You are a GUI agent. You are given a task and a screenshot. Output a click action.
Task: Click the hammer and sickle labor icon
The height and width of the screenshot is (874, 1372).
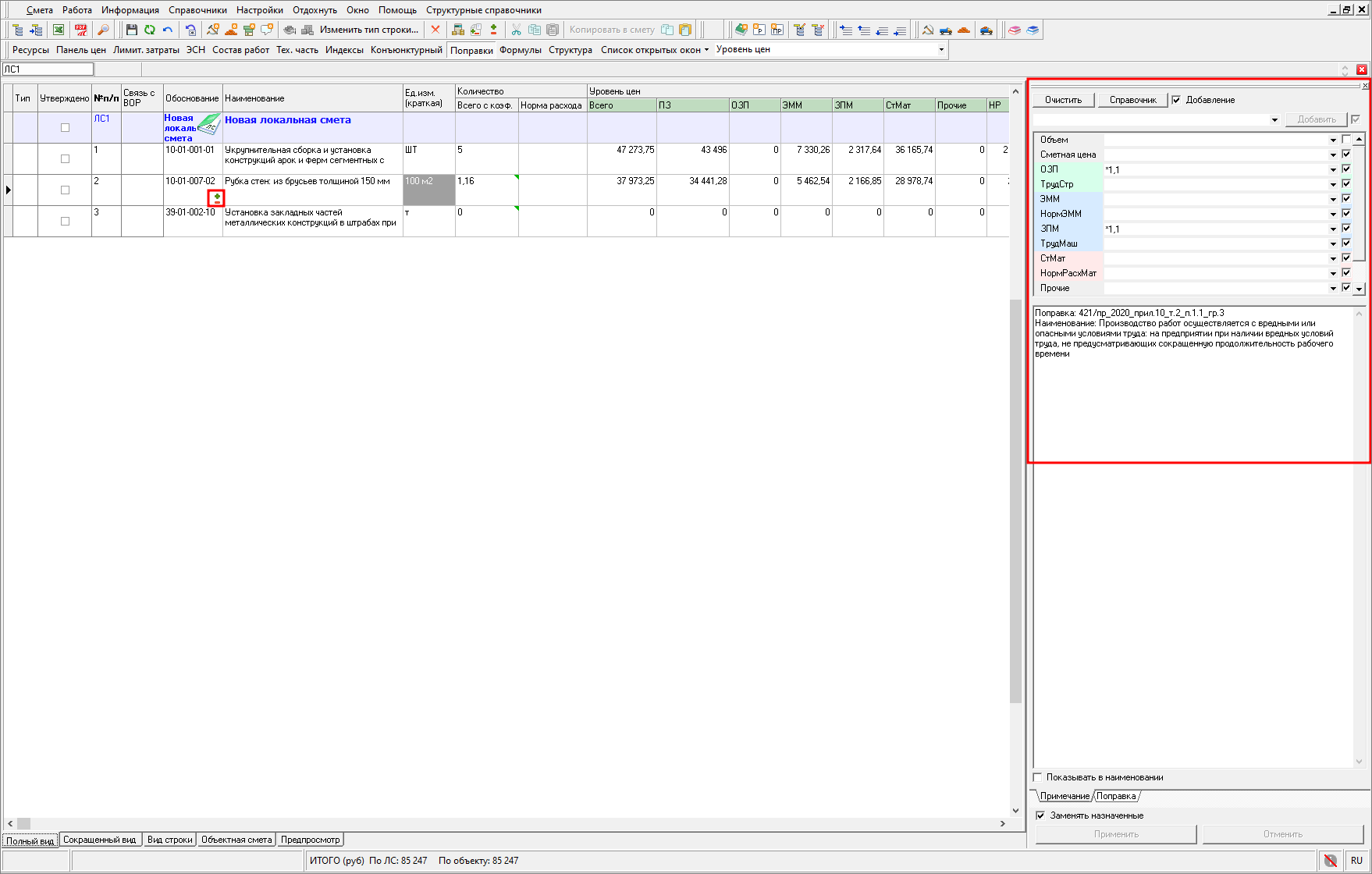(927, 30)
